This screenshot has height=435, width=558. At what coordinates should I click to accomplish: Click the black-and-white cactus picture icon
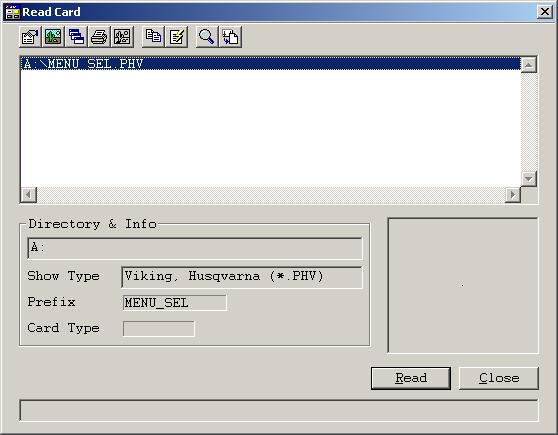[122, 37]
